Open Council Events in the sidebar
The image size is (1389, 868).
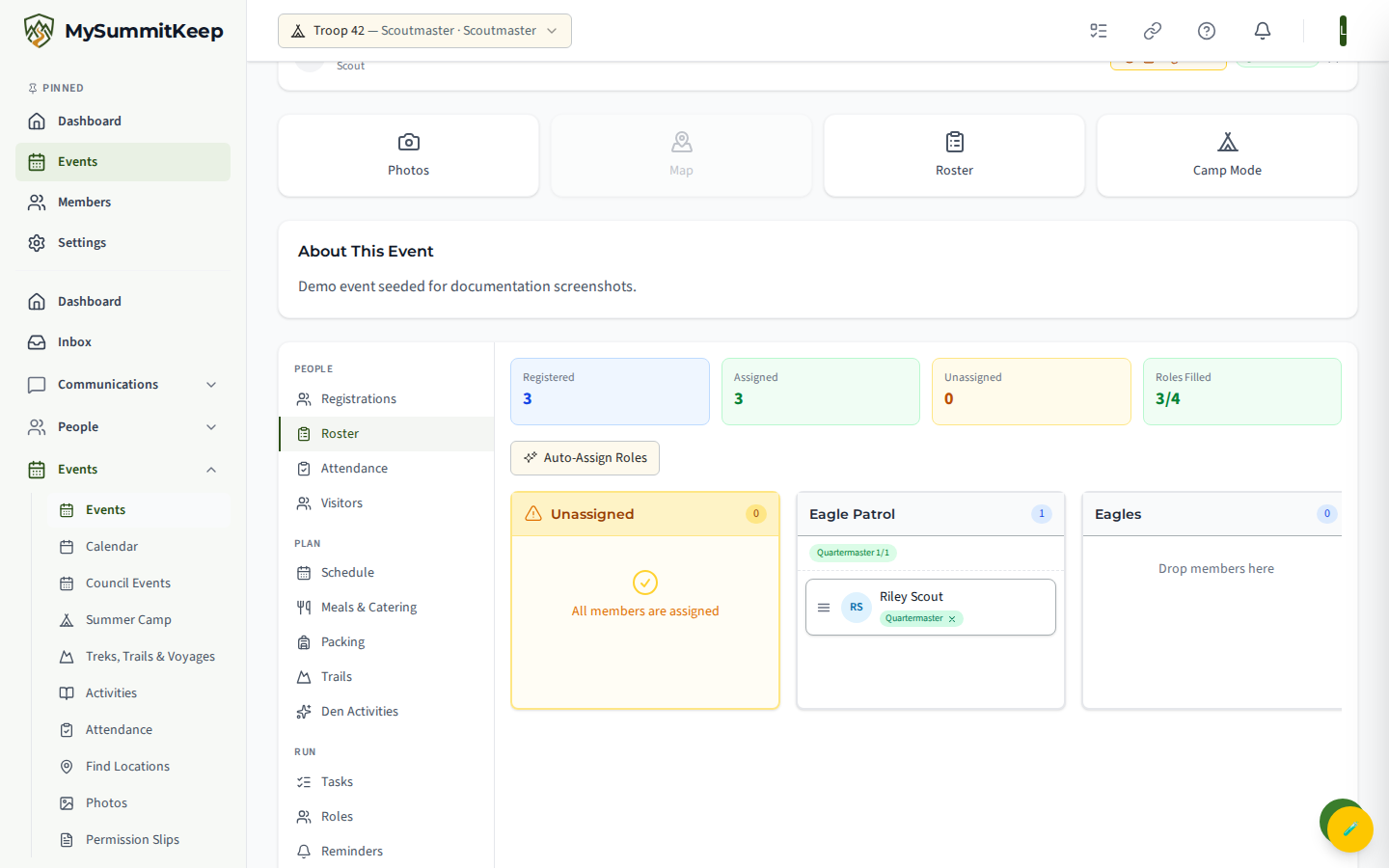click(139, 583)
